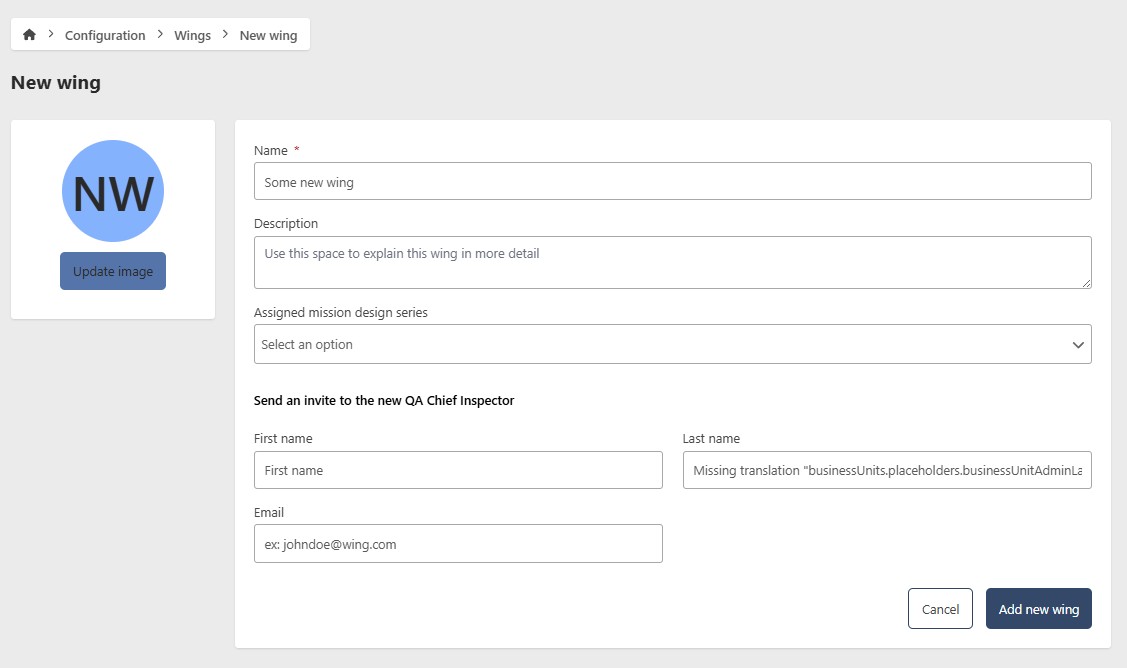Click the 'Name' field label
The width and height of the screenshot is (1127, 668).
[270, 150]
